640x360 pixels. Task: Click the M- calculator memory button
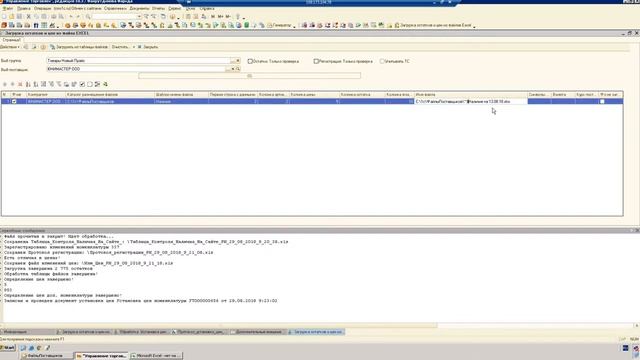228,16
